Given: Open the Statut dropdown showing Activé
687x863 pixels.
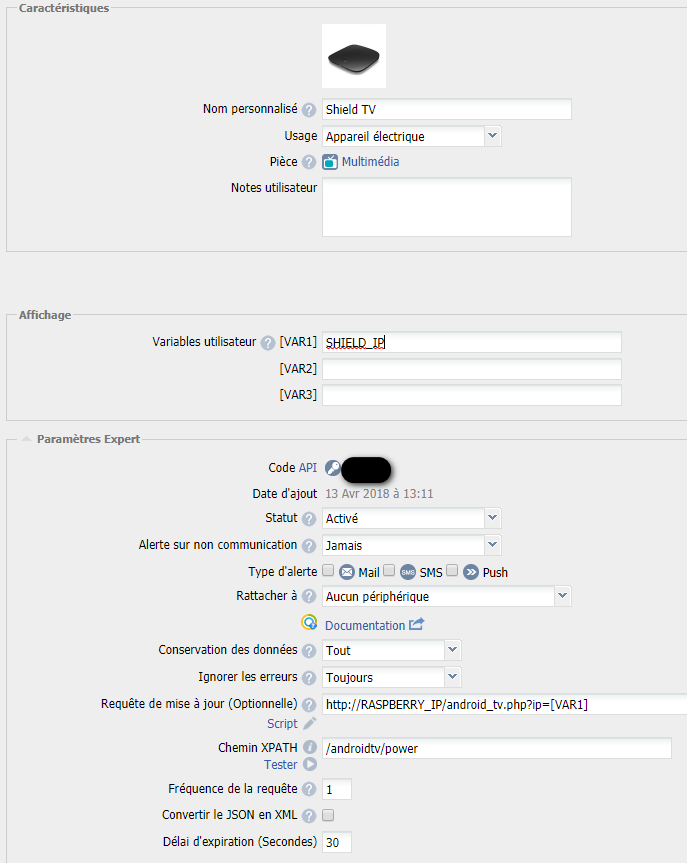Looking at the screenshot, I should click(411, 519).
